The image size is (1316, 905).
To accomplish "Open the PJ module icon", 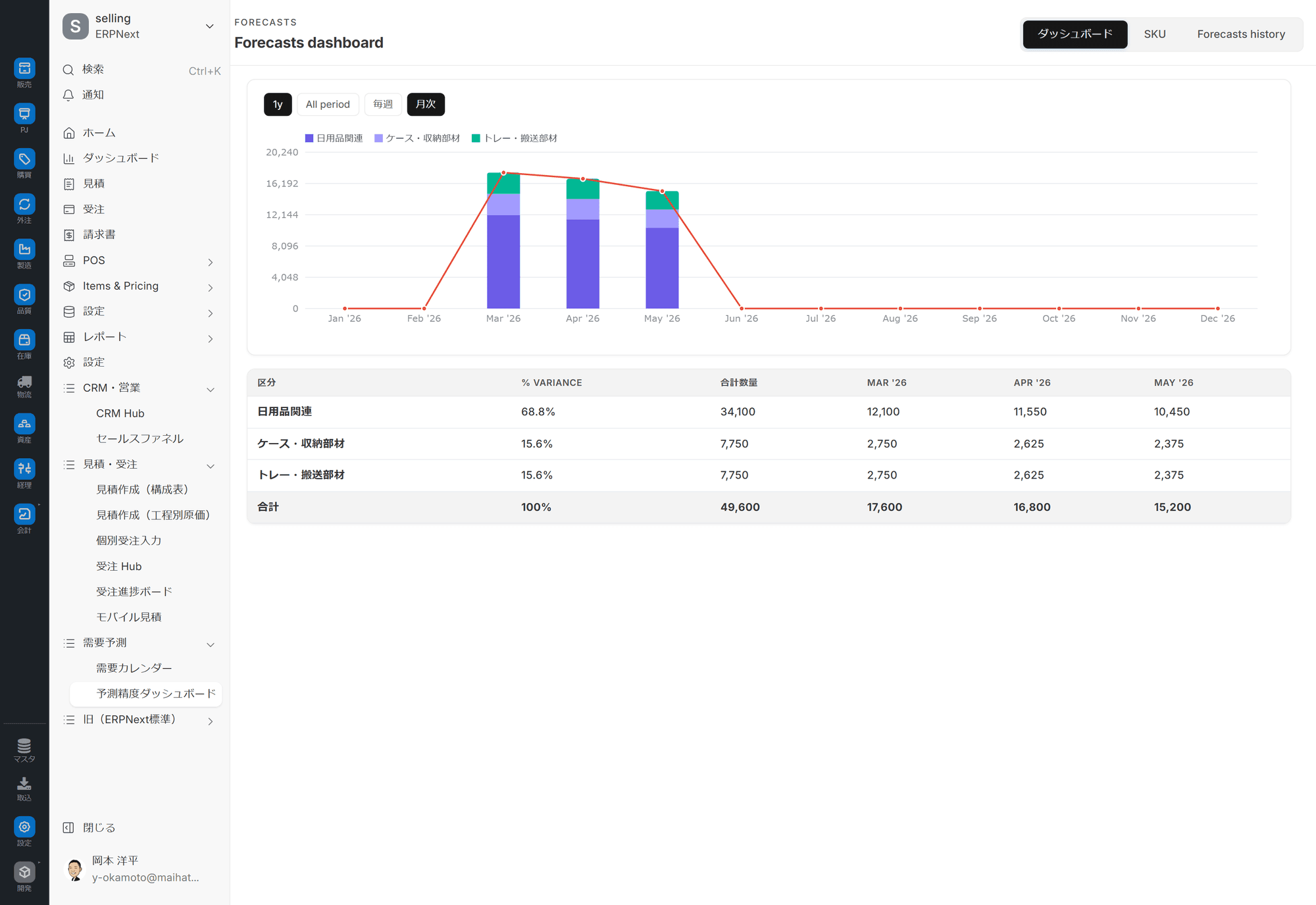I will click(24, 114).
